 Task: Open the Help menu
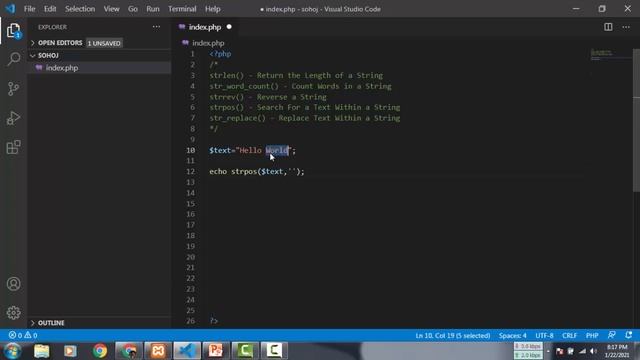[212, 9]
